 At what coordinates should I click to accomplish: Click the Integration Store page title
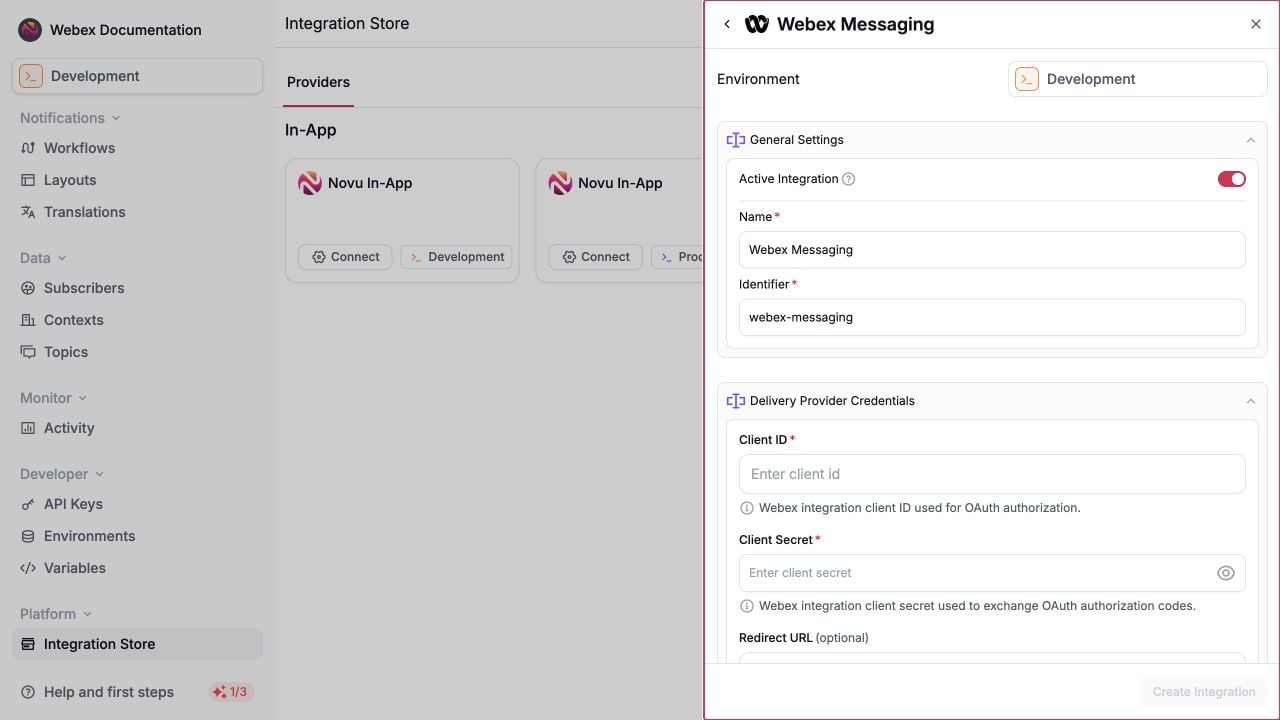(x=347, y=23)
